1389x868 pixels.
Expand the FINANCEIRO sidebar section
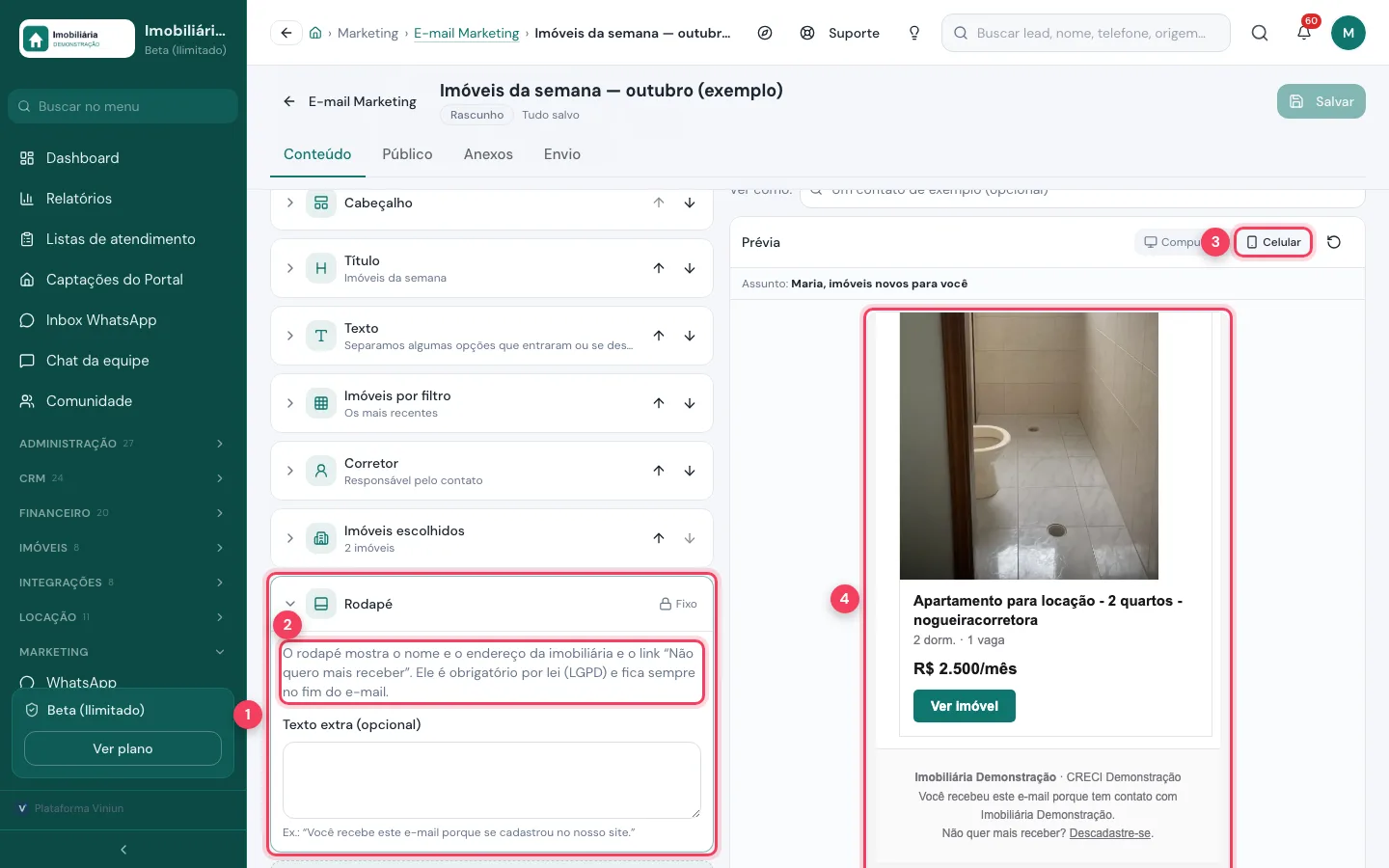(123, 513)
